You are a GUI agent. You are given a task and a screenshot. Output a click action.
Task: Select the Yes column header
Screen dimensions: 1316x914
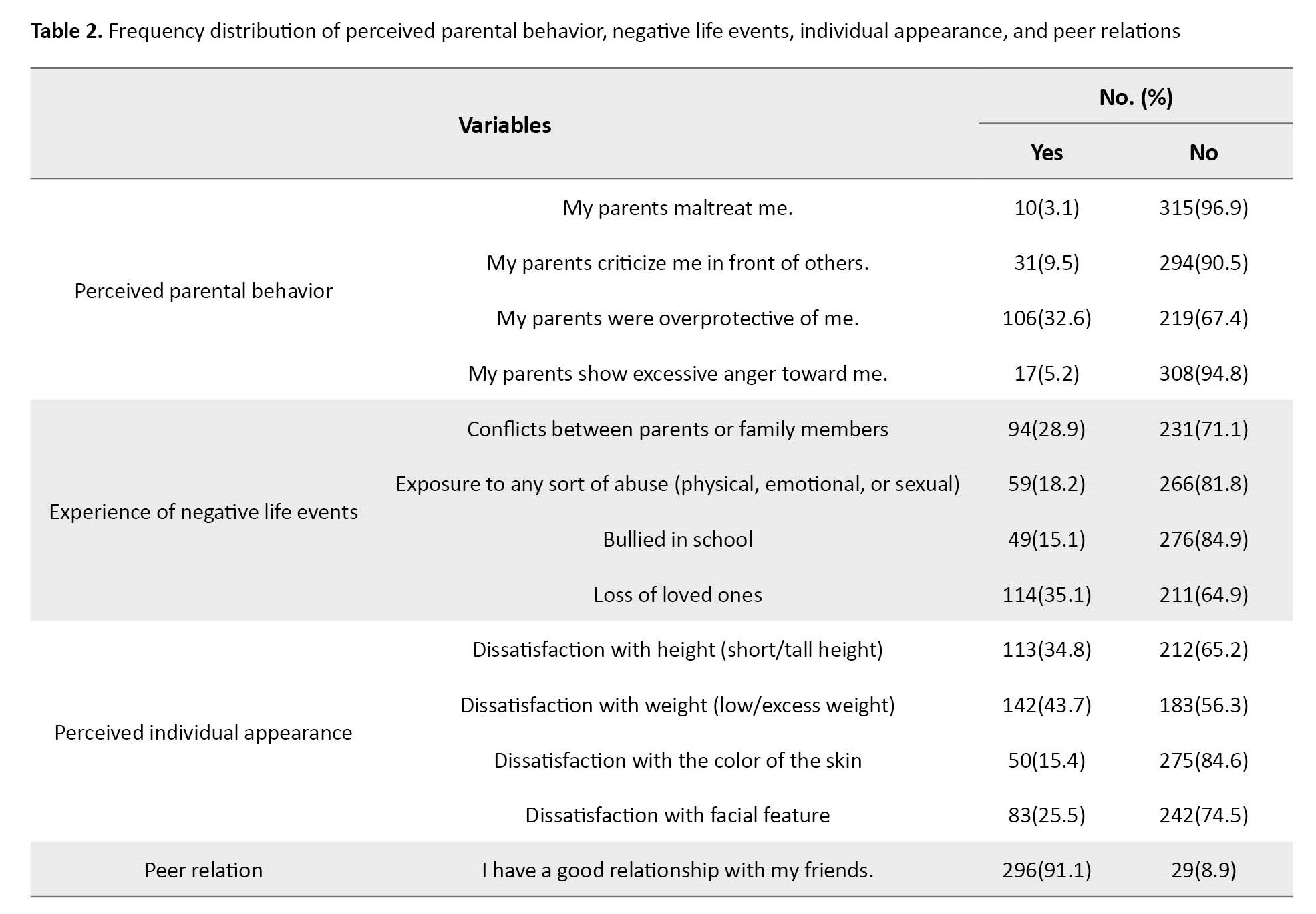tap(1046, 152)
